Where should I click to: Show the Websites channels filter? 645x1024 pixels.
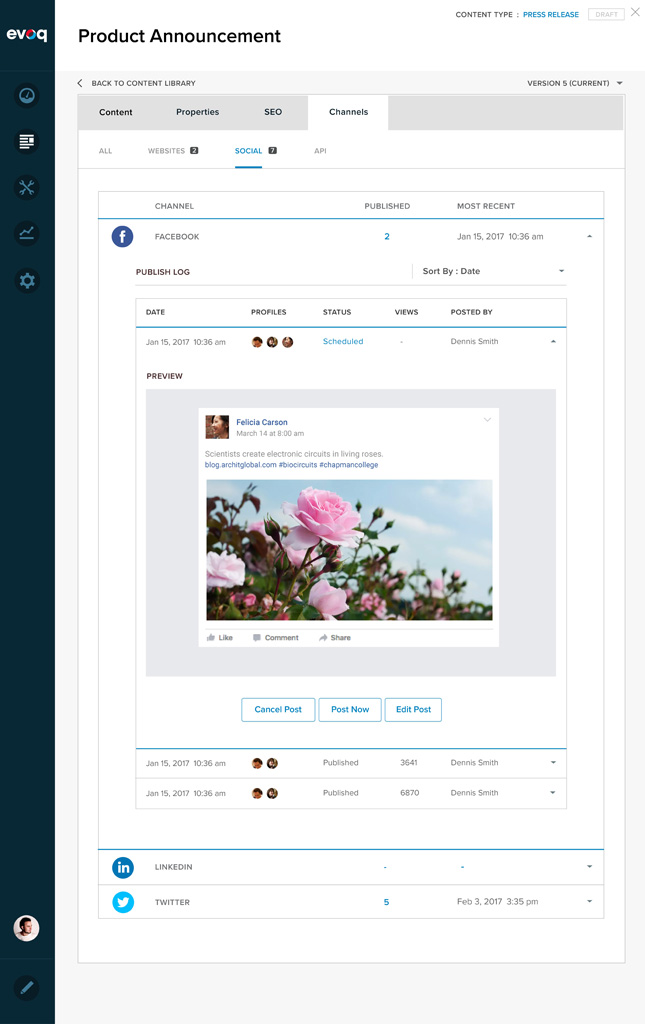click(x=172, y=151)
